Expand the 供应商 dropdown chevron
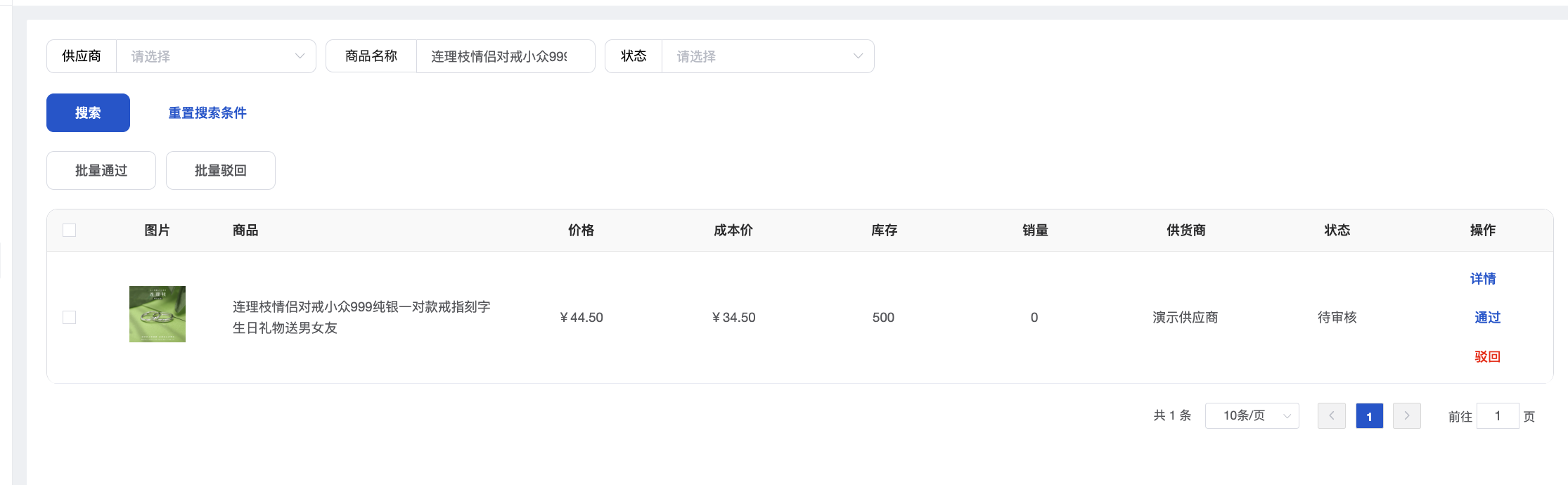This screenshot has width=1568, height=485. tap(300, 56)
